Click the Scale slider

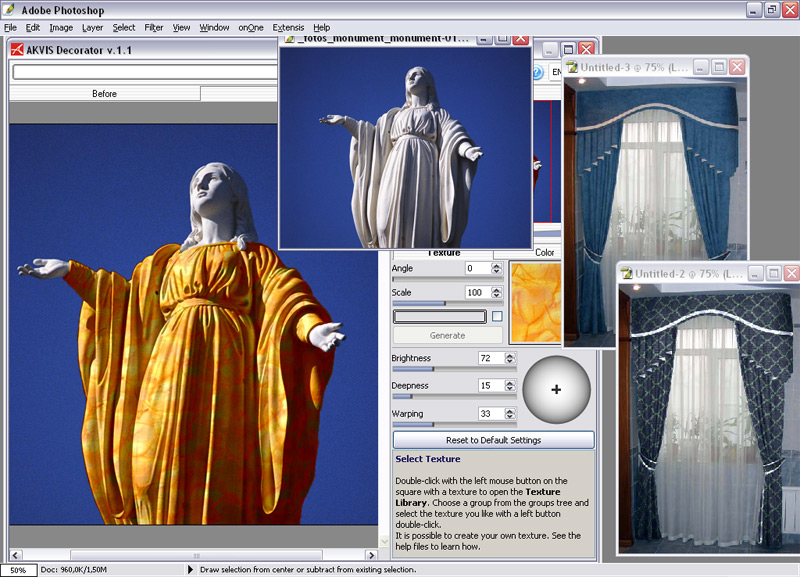[448, 304]
